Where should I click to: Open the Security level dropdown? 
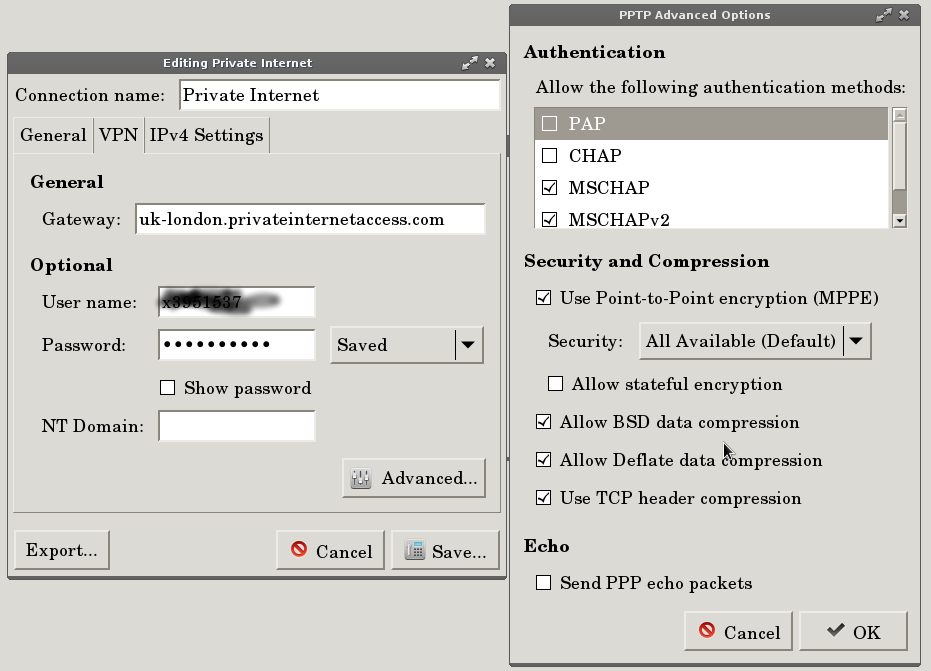(755, 341)
